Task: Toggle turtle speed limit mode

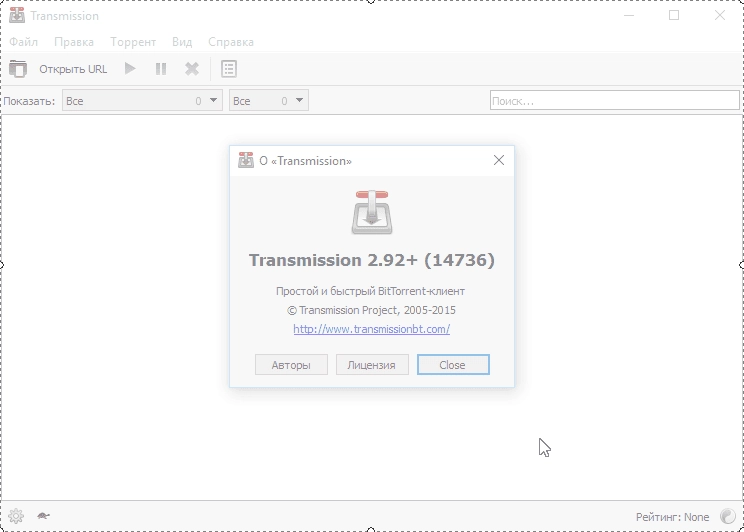Action: pos(43,516)
